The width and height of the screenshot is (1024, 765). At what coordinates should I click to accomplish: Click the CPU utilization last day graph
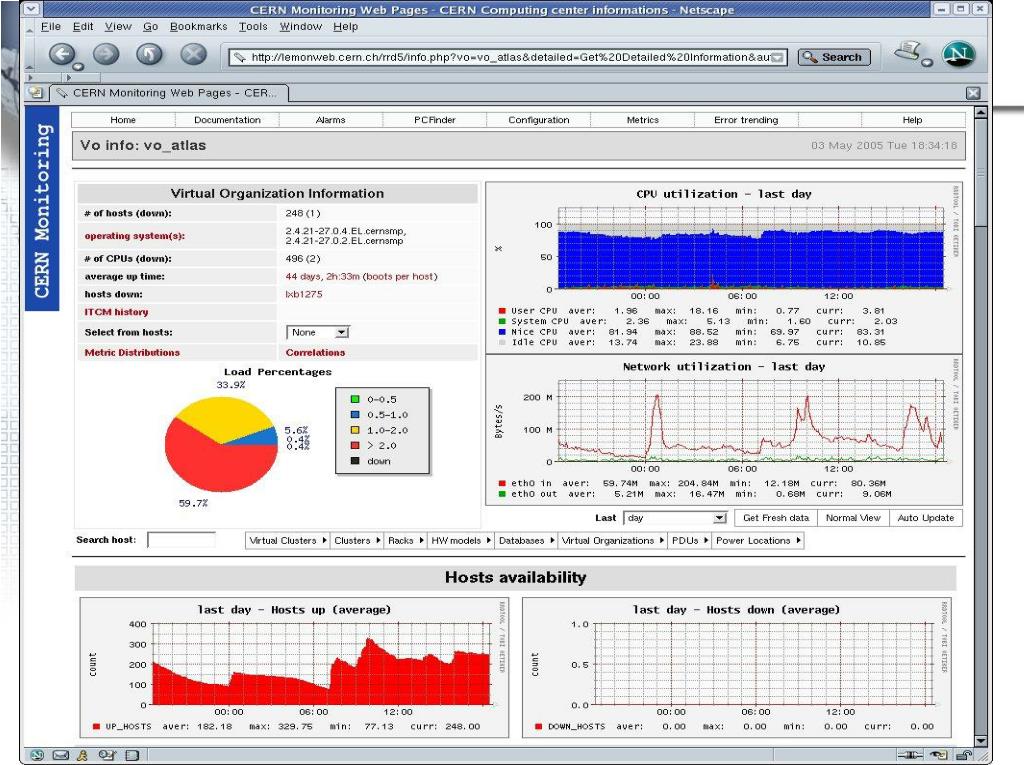click(x=724, y=268)
